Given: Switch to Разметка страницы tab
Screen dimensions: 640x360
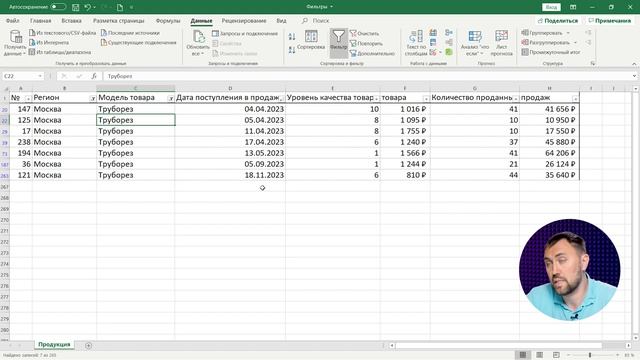Looking at the screenshot, I should tap(118, 20).
